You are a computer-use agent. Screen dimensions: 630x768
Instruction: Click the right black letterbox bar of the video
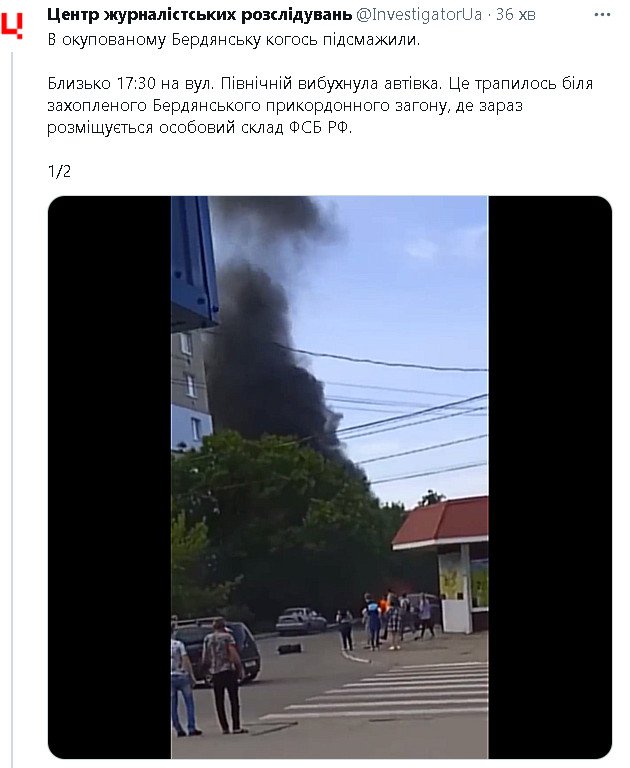pos(550,477)
